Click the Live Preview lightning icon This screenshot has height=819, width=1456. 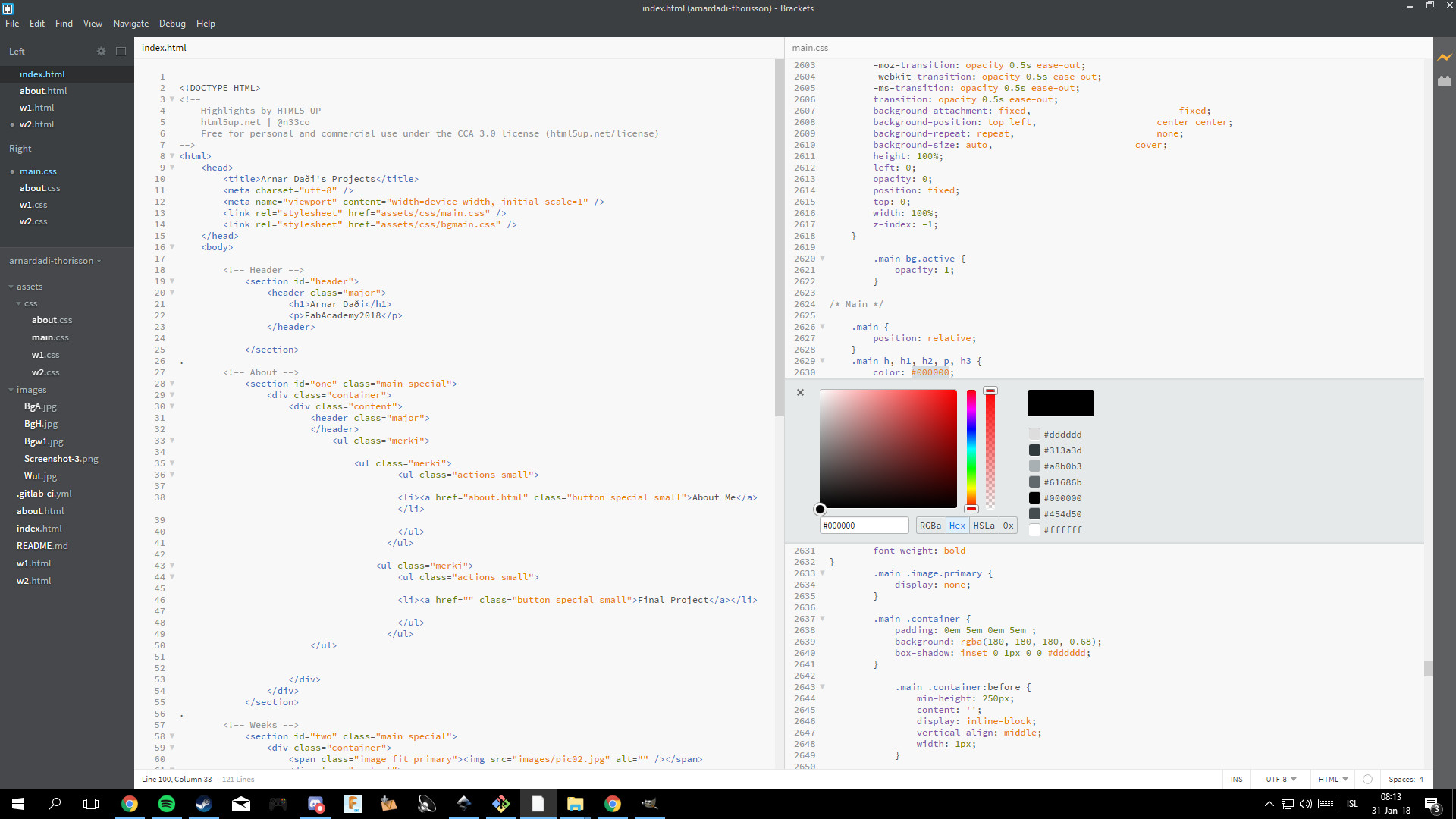coord(1444,57)
